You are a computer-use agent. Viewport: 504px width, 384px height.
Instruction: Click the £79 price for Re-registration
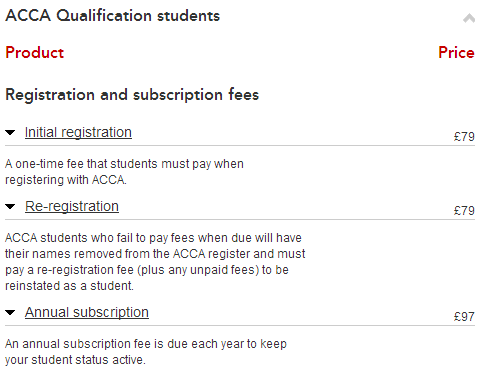point(464,211)
